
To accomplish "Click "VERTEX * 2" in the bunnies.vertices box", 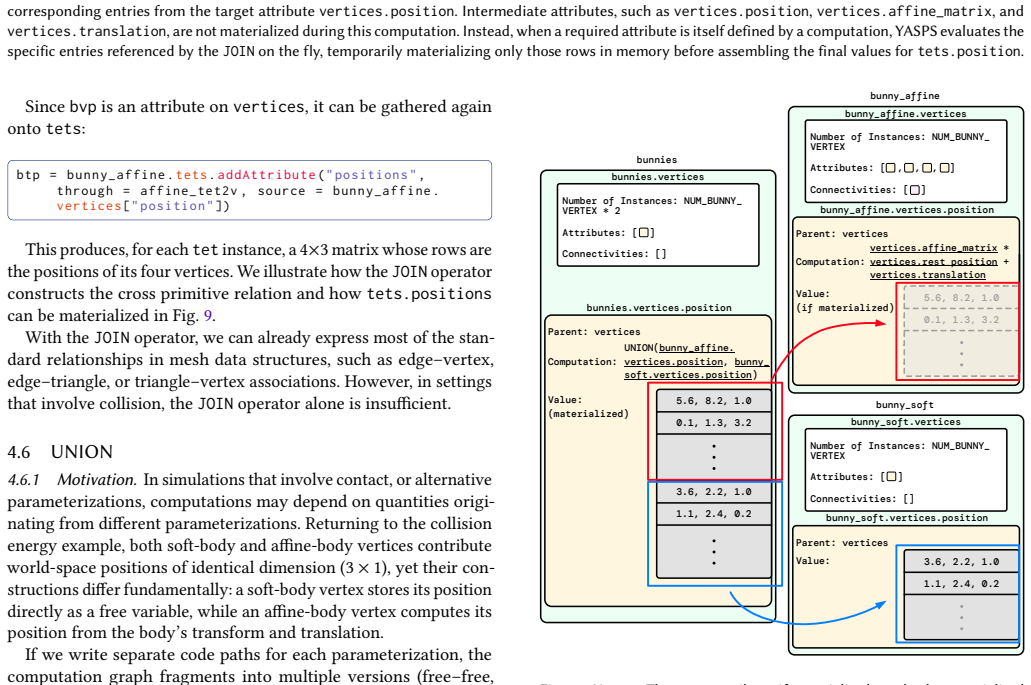I will (x=590, y=211).
